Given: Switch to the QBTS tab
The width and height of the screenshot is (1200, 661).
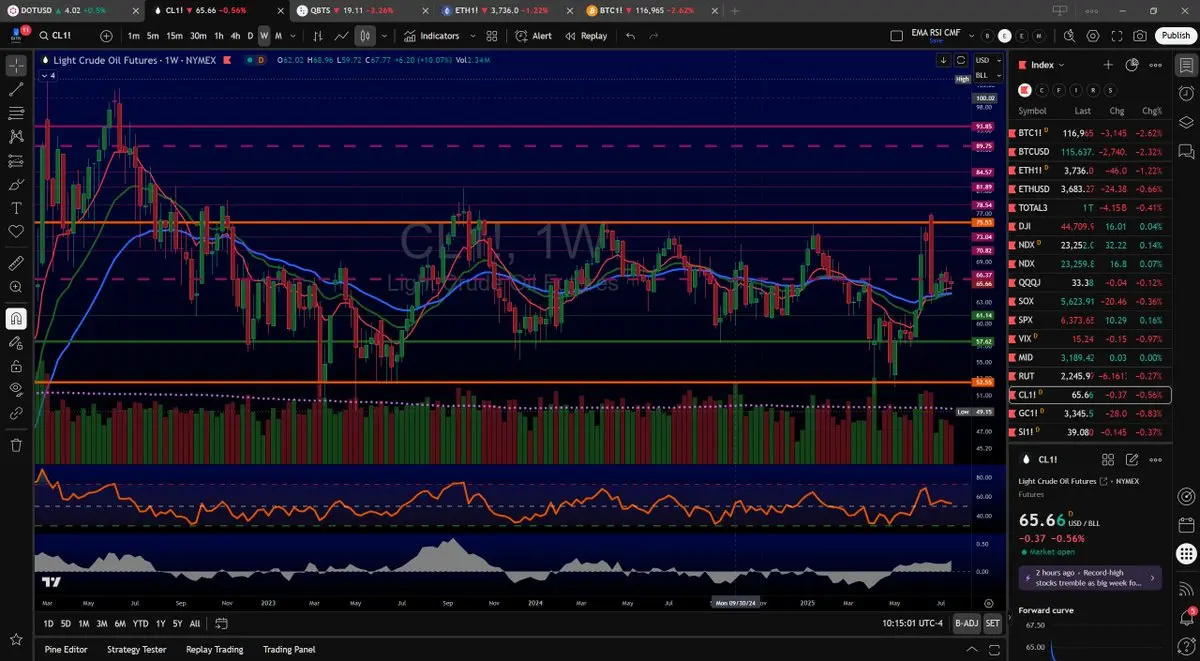Looking at the screenshot, I should 363,10.
